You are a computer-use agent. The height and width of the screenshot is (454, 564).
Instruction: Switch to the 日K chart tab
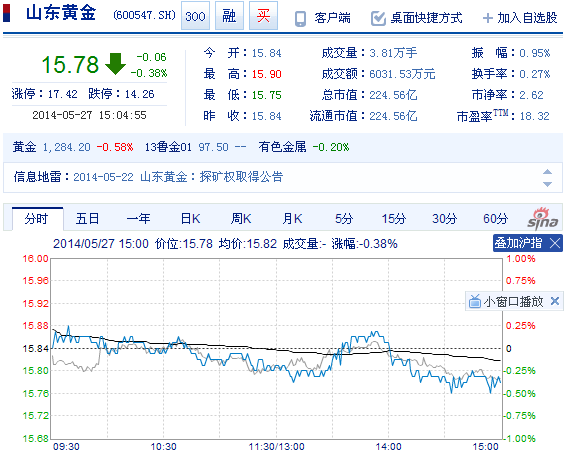pyautogui.click(x=190, y=219)
